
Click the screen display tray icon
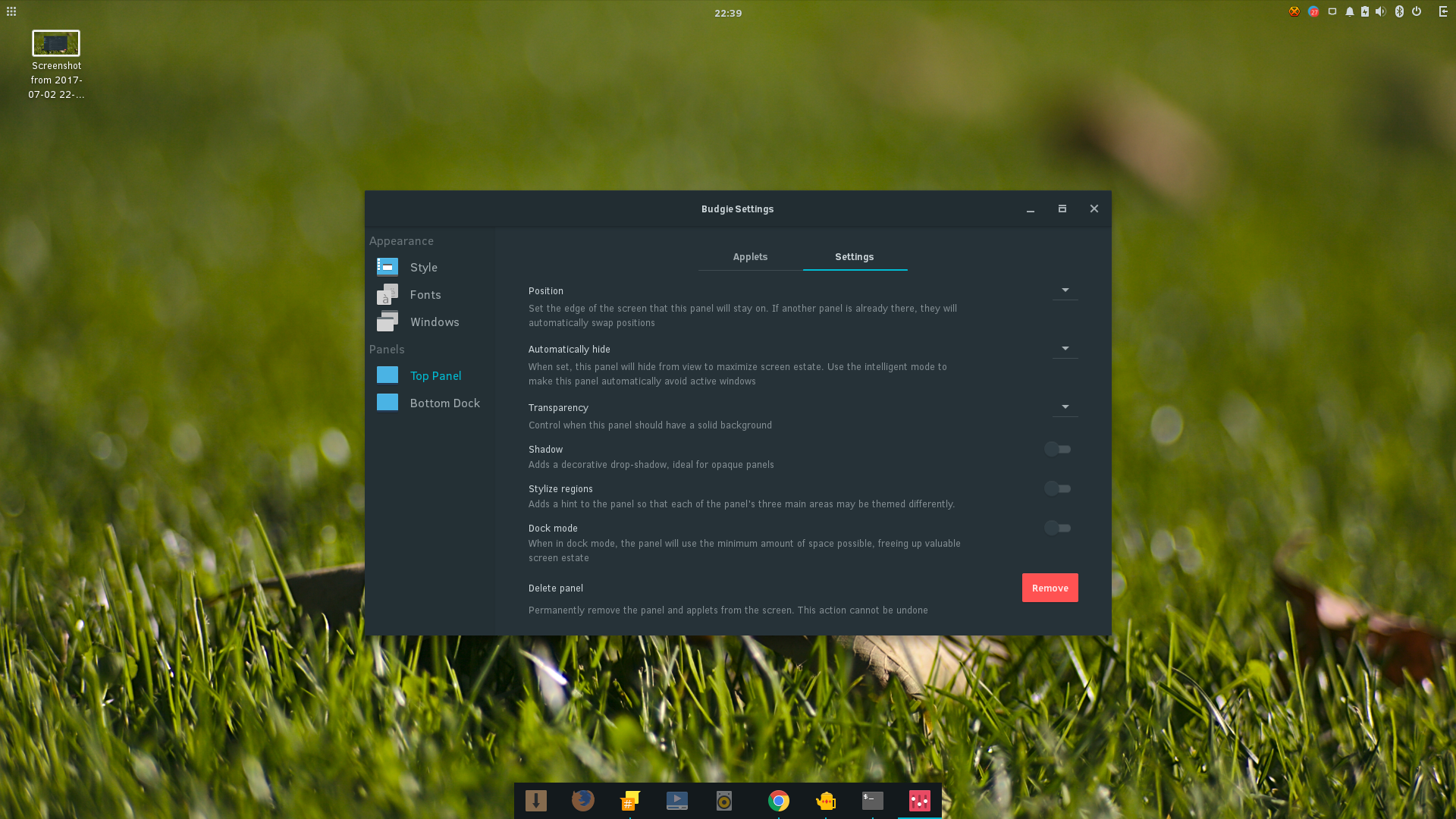(x=1332, y=11)
